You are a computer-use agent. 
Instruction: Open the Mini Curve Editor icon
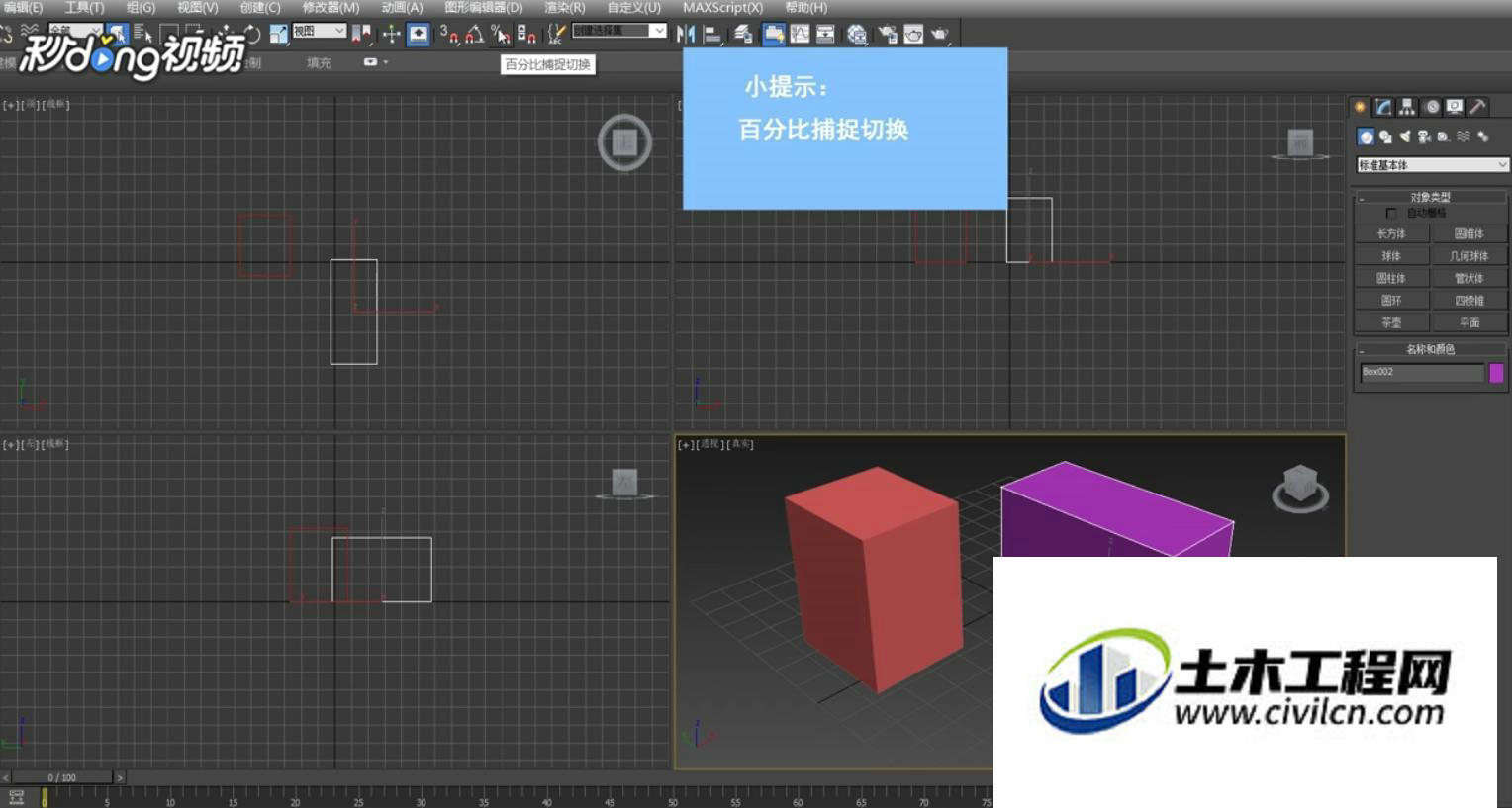coord(16,797)
